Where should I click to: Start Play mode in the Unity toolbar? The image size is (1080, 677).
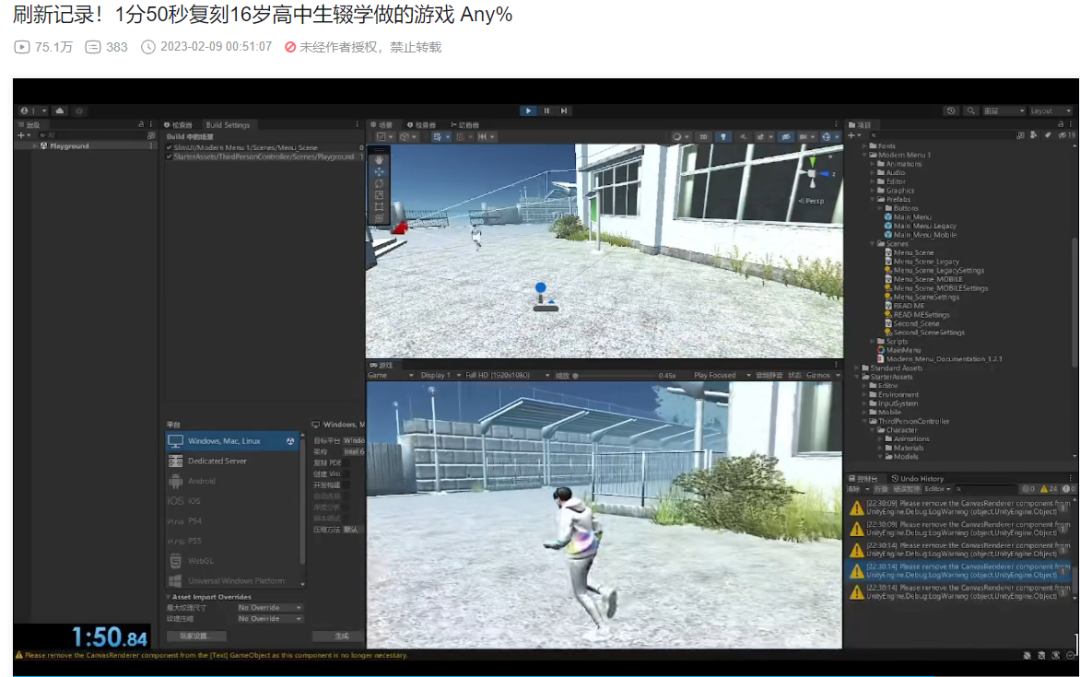click(528, 110)
